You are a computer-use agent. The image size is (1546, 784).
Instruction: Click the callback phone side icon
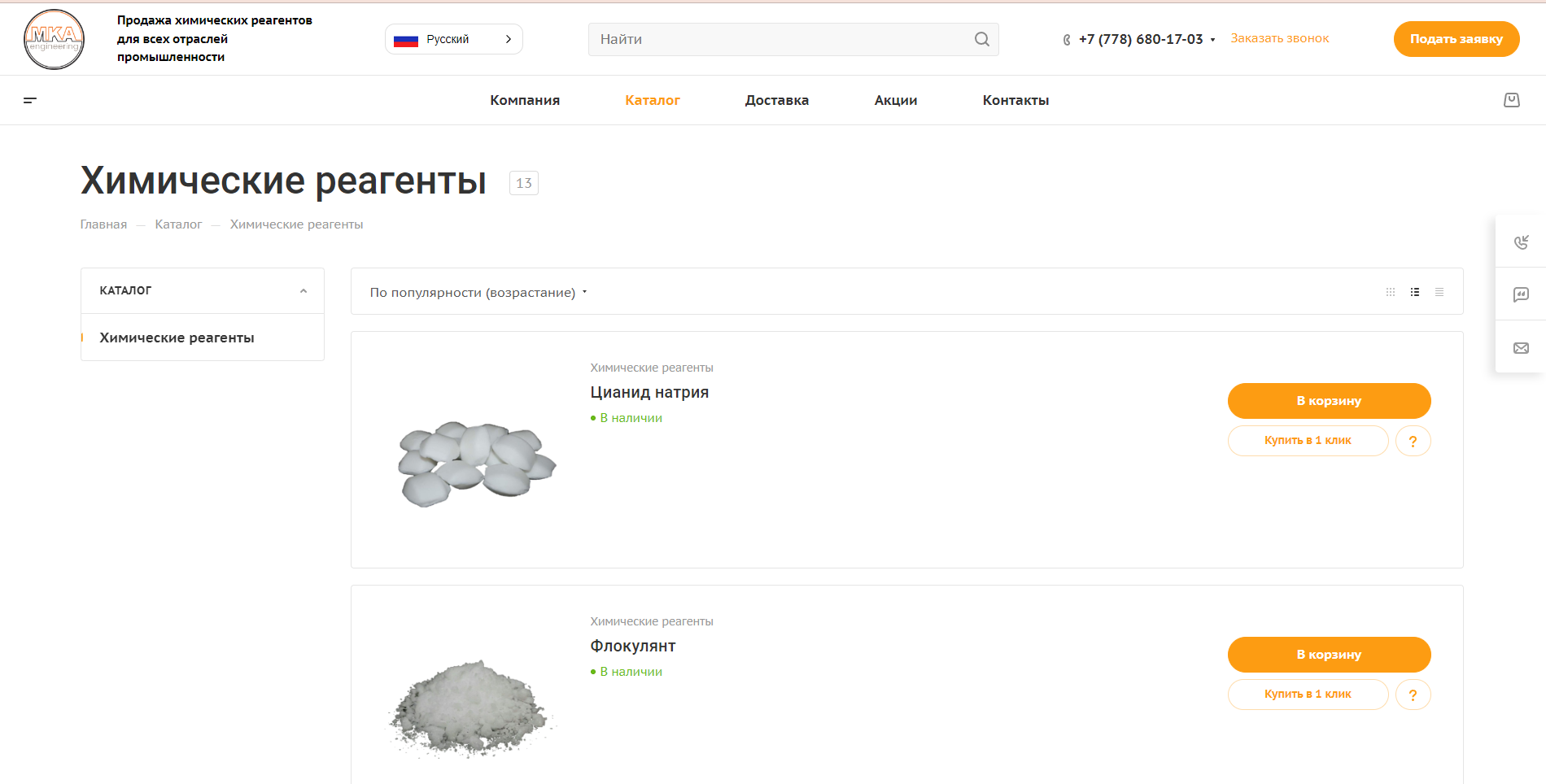click(1520, 242)
